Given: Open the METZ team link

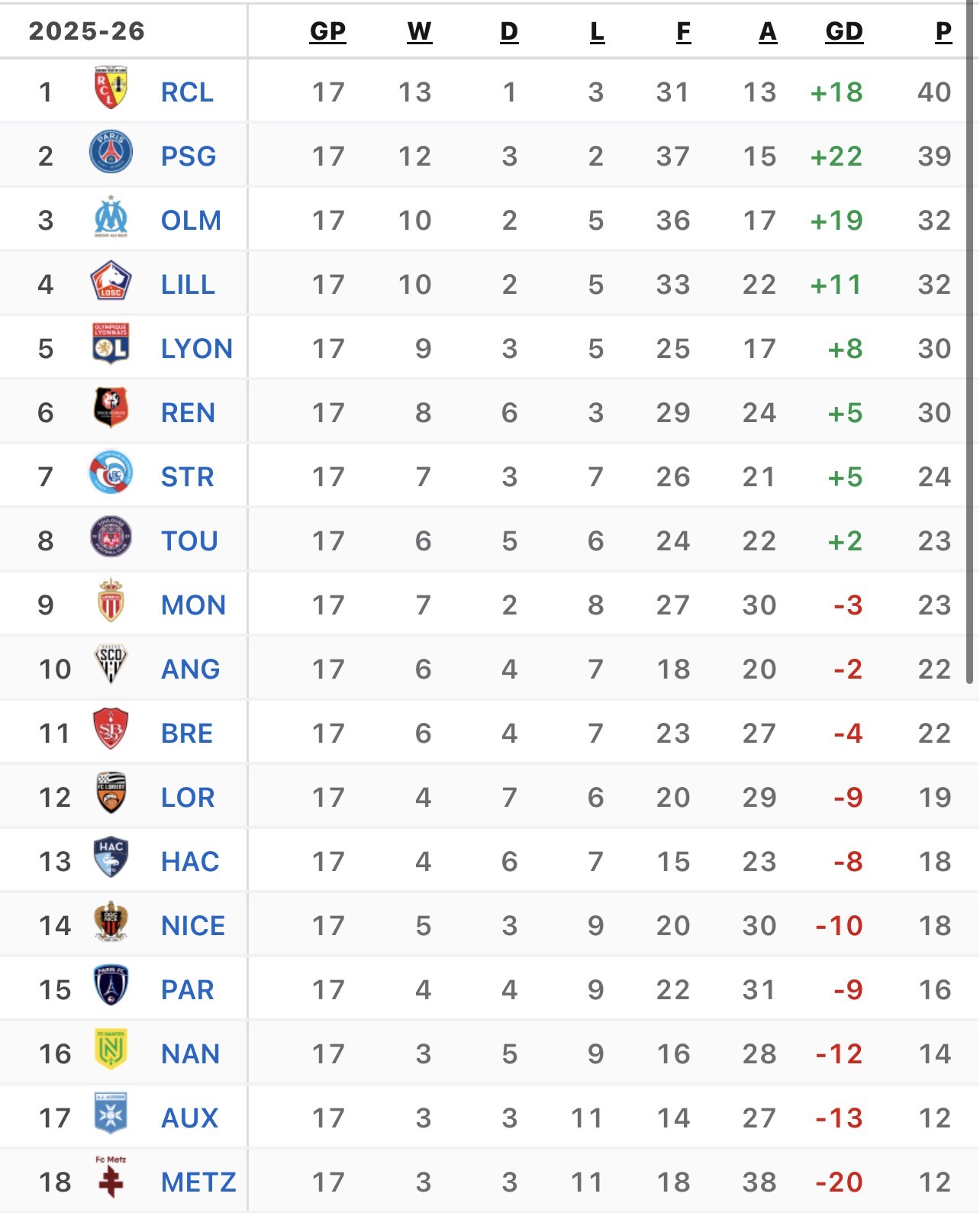Looking at the screenshot, I should point(198,1182).
